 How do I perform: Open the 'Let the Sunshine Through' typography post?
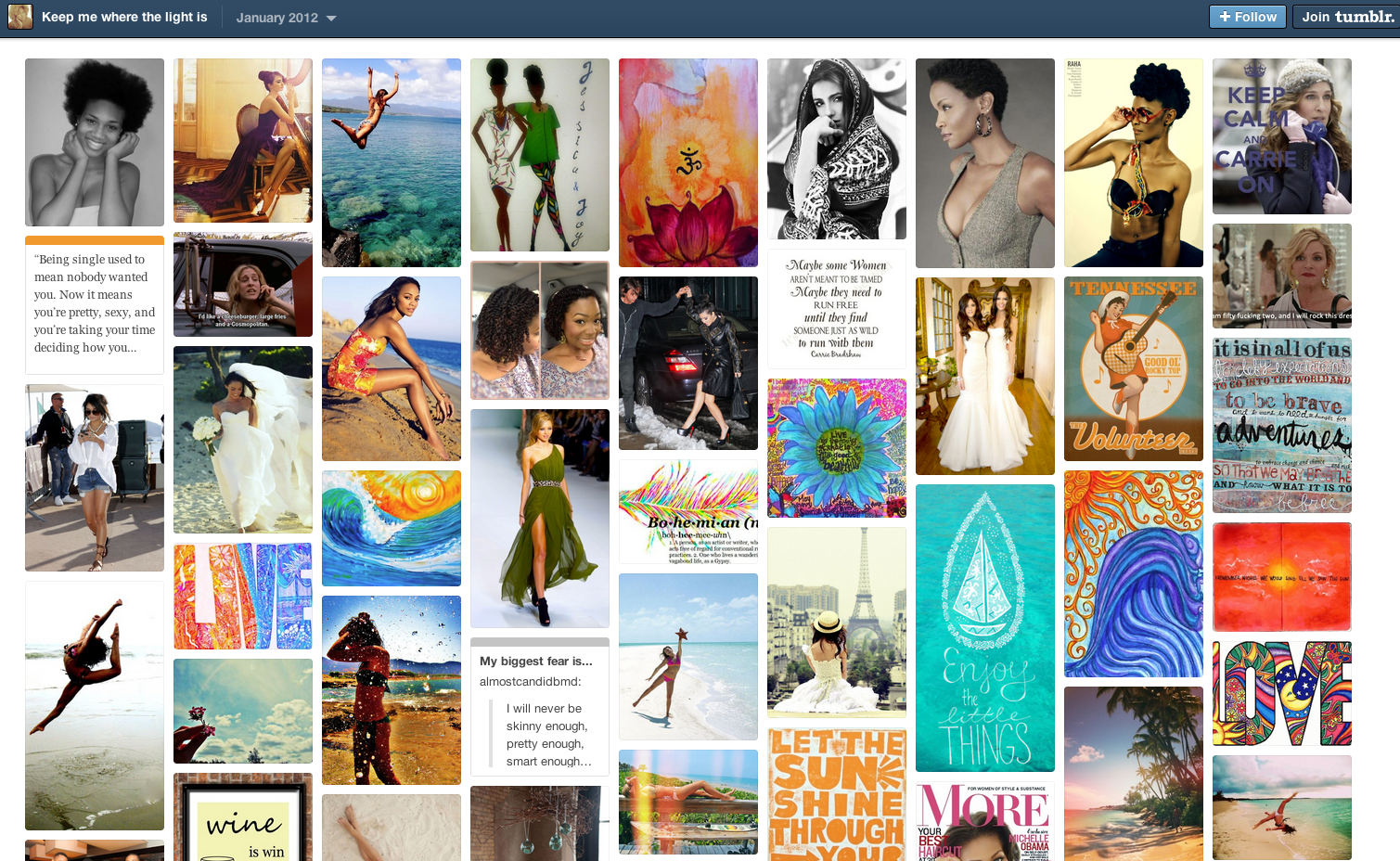tap(836, 798)
